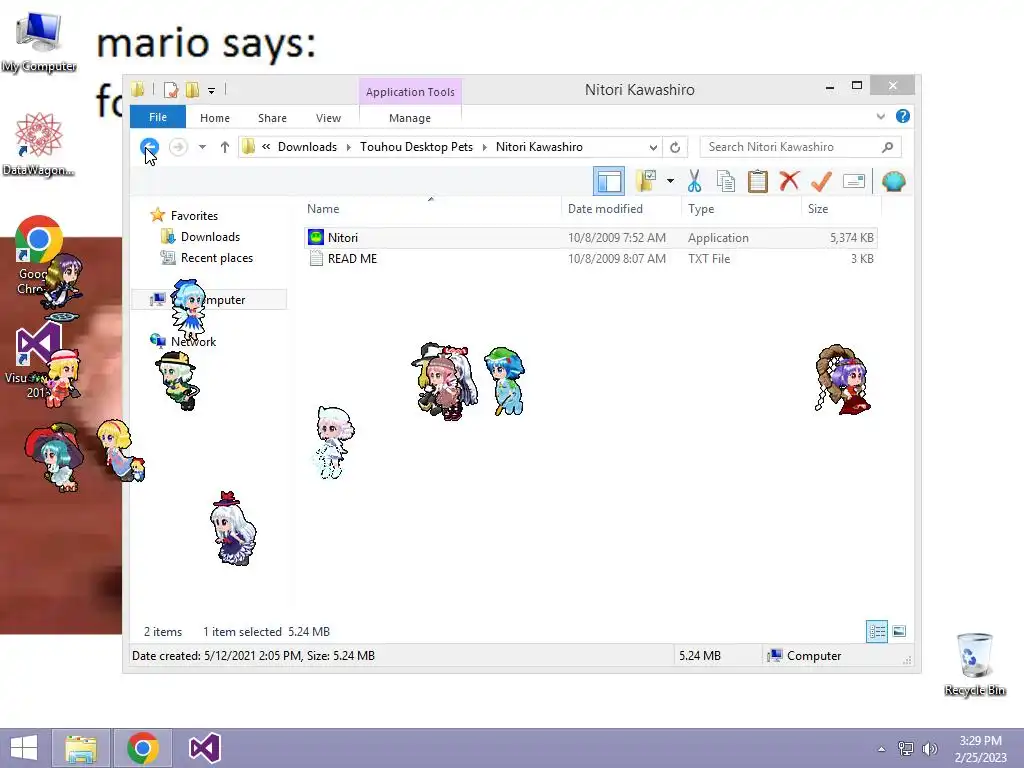Paste using the clipboard toolbar icon
Screen dimensions: 1024x768
pos(758,181)
